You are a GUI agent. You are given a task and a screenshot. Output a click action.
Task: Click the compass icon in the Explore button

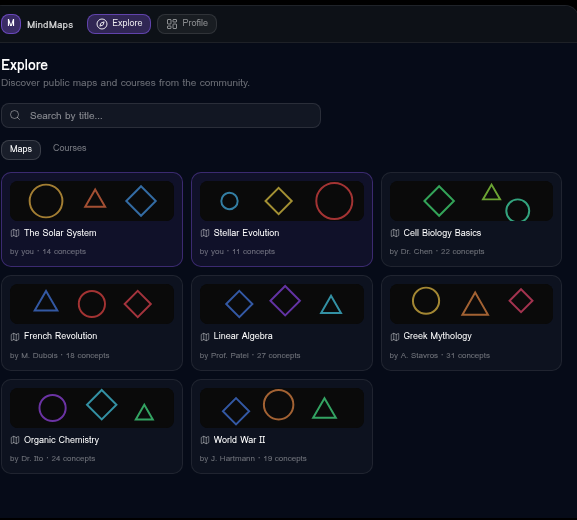click(x=102, y=24)
